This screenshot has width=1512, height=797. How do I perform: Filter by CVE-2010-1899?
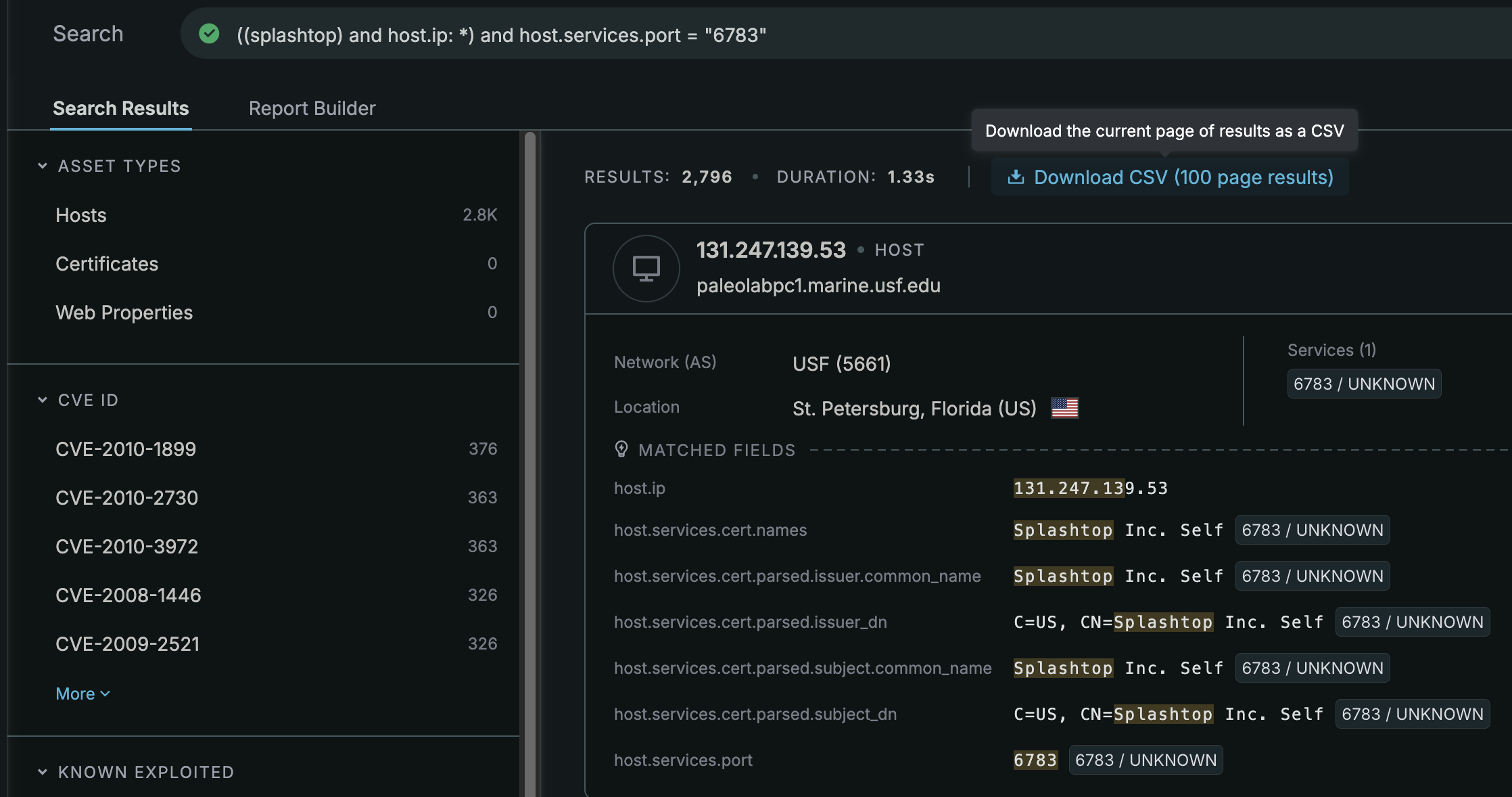[126, 449]
